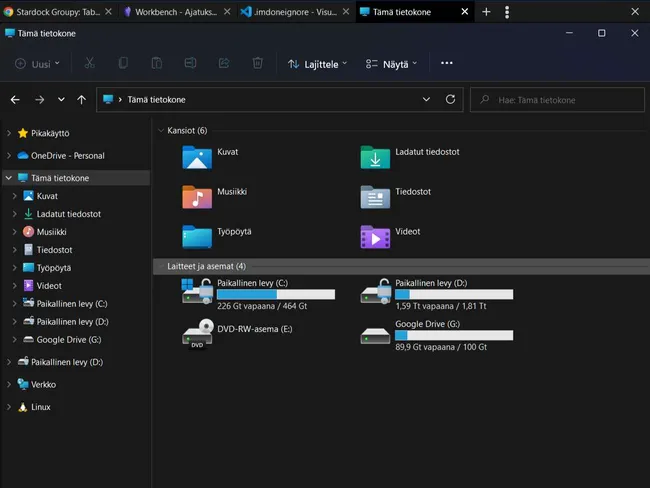Select Videot in the navigation tree

(x=49, y=286)
